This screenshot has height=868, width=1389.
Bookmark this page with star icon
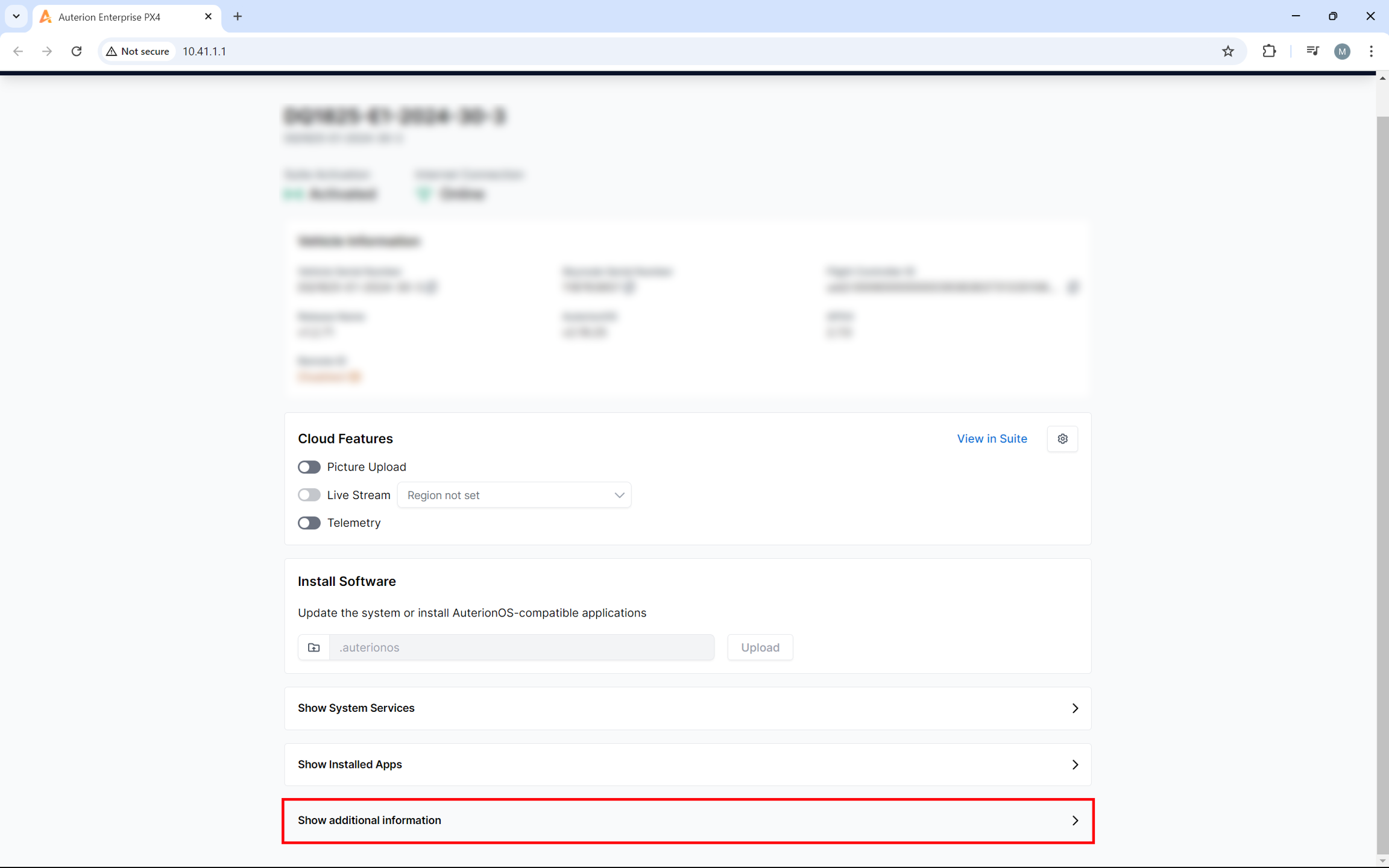point(1227,51)
